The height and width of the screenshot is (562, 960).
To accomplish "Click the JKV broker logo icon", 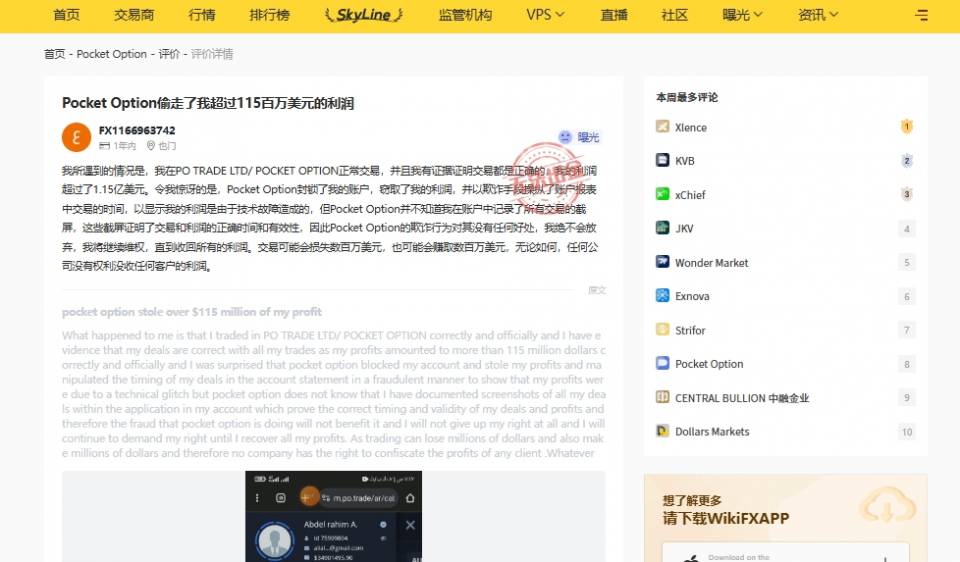I will (x=662, y=228).
